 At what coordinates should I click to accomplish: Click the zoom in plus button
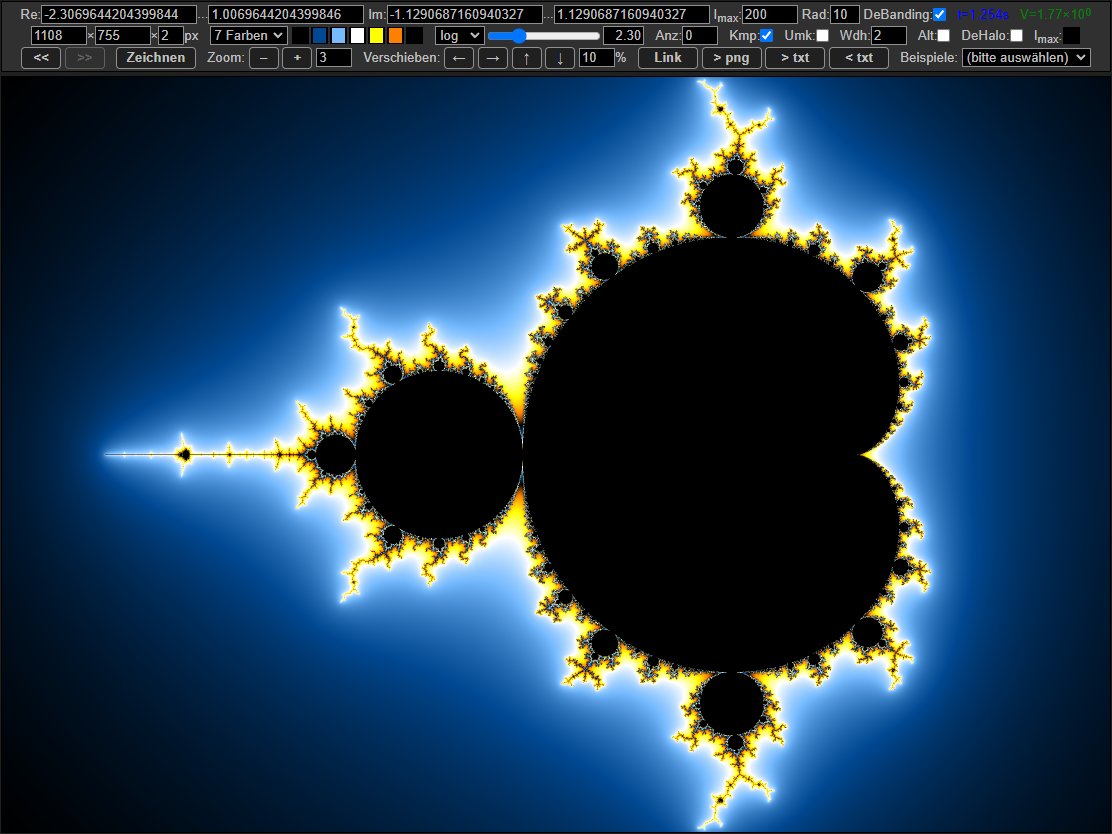pyautogui.click(x=297, y=58)
